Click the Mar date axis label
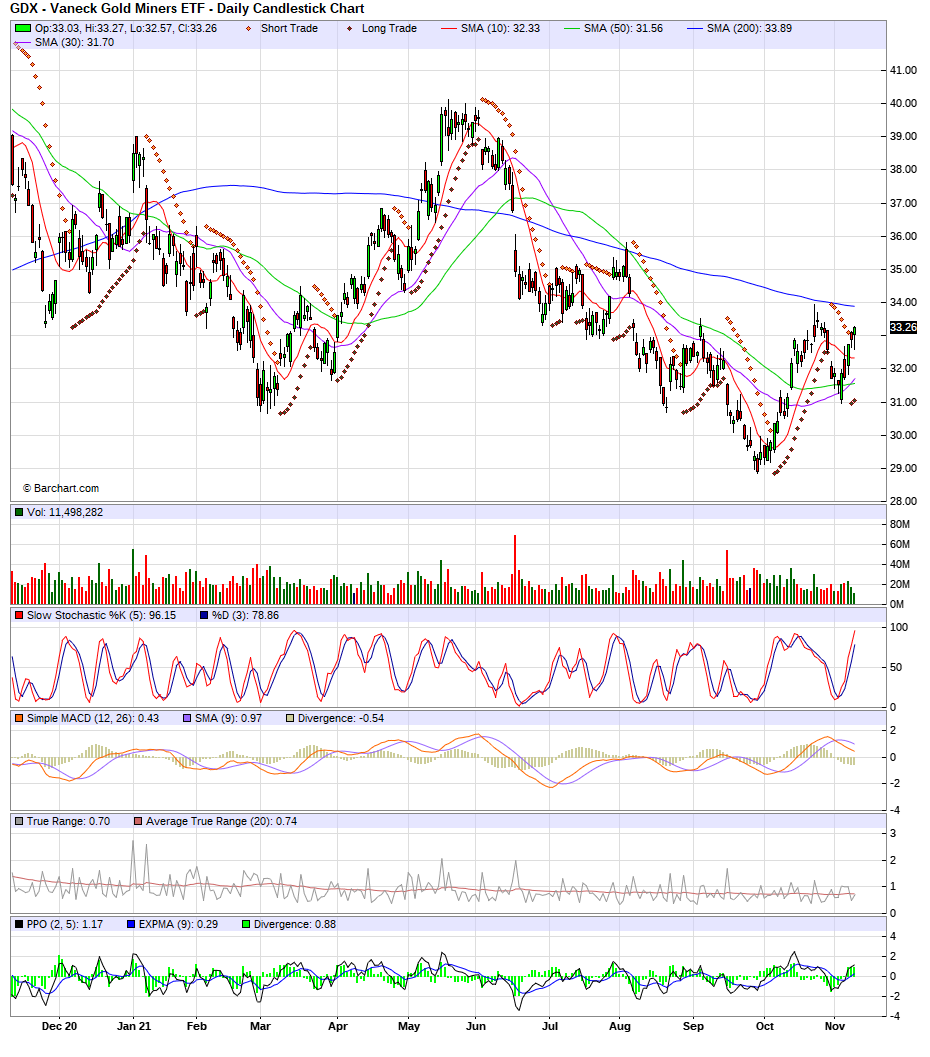This screenshot has width=930, height=1057. (260, 1027)
